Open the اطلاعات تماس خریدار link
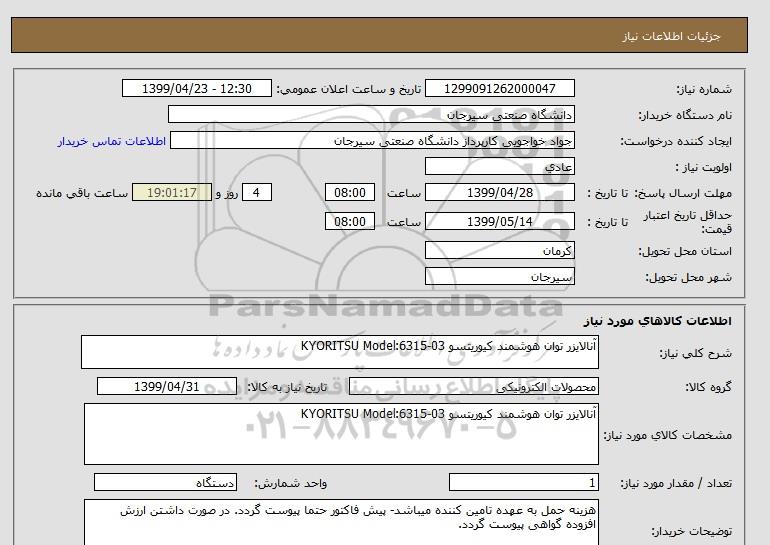Screen dimensions: 770x545 click(x=111, y=141)
